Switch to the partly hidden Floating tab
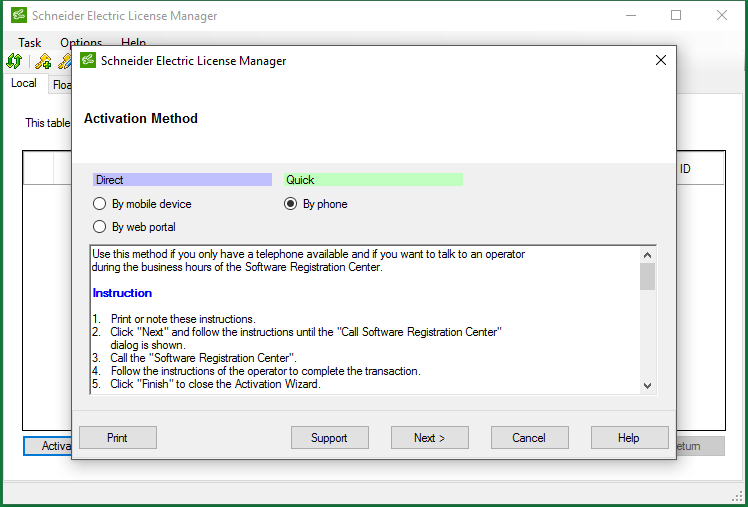Image resolution: width=748 pixels, height=507 pixels. (x=61, y=85)
